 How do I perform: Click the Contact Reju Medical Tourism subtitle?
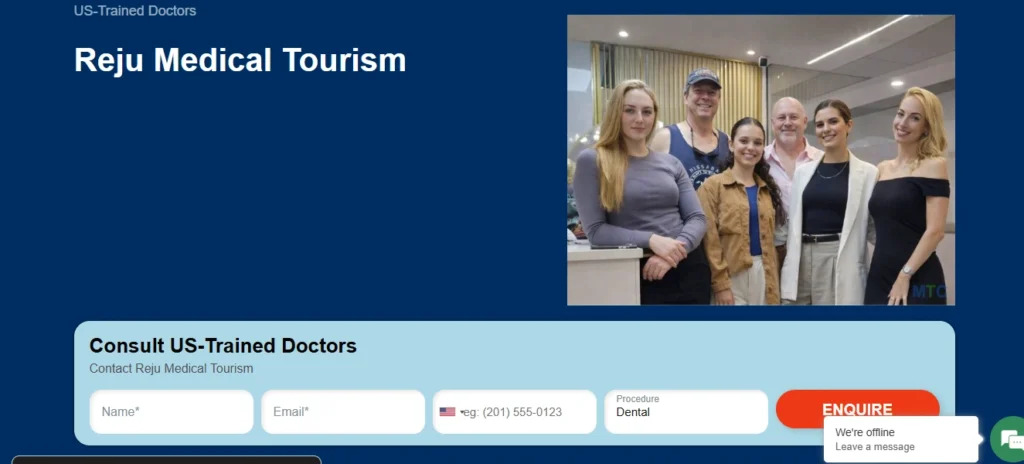(x=171, y=368)
